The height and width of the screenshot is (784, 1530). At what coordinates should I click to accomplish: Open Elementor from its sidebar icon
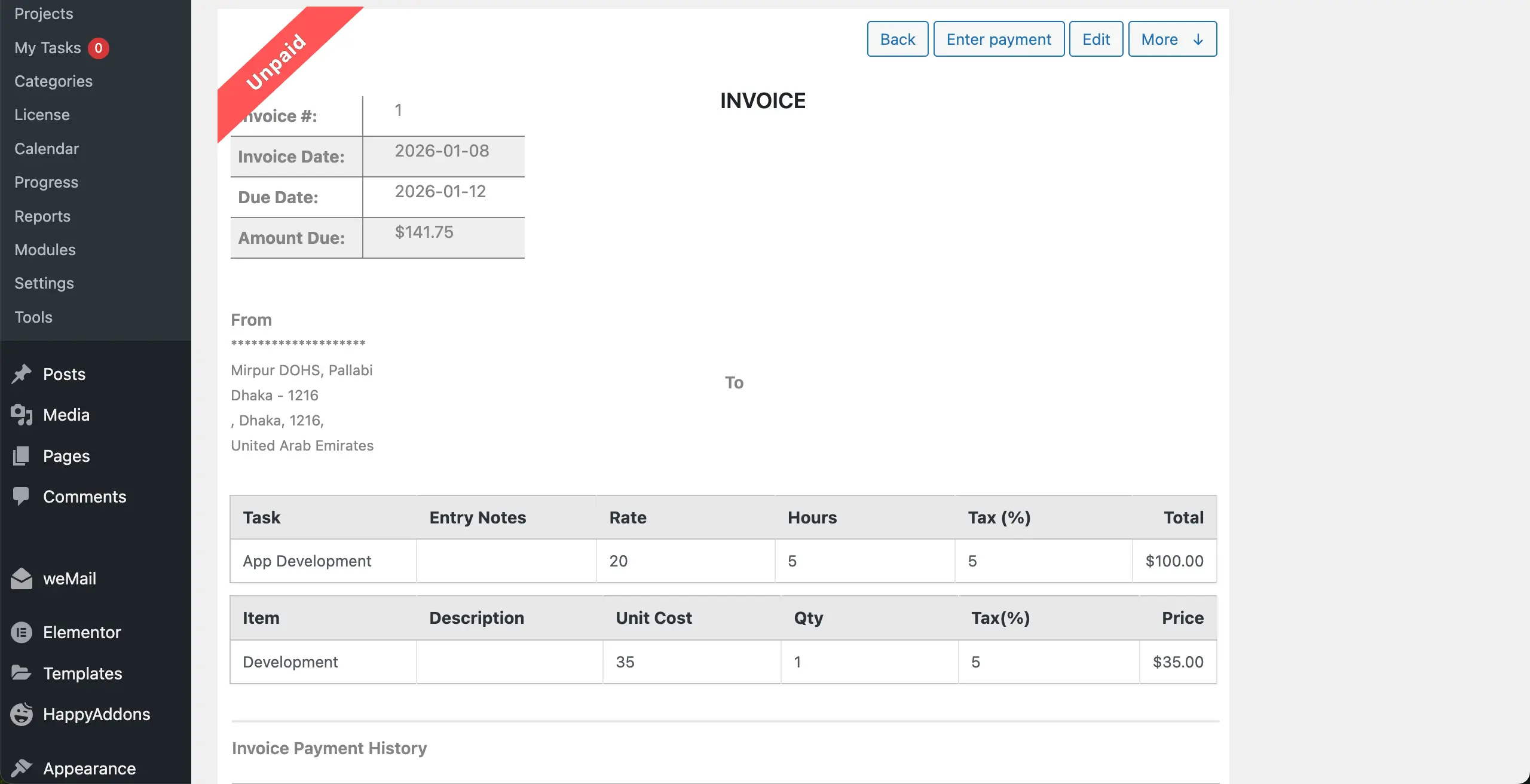[22, 632]
